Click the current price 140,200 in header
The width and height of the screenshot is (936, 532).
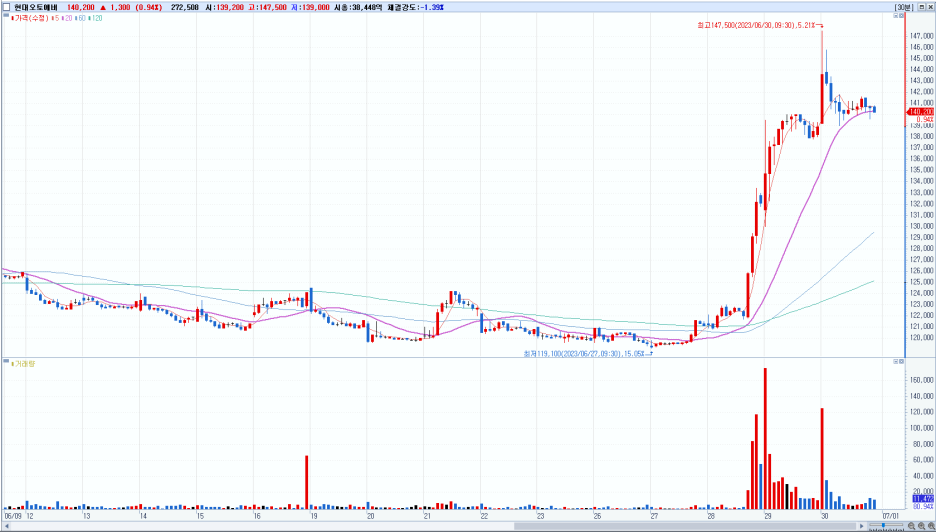click(x=81, y=8)
